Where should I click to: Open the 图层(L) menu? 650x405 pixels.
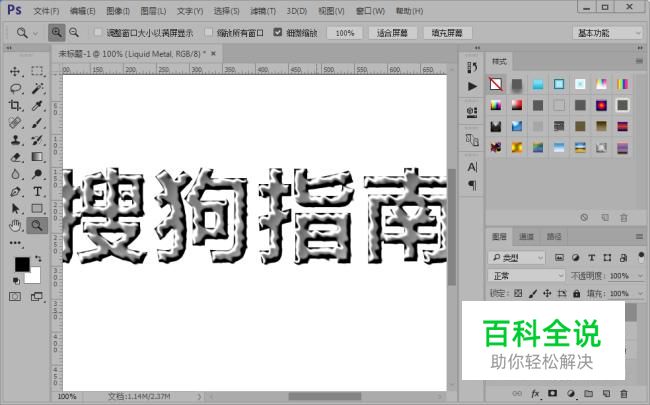153,11
